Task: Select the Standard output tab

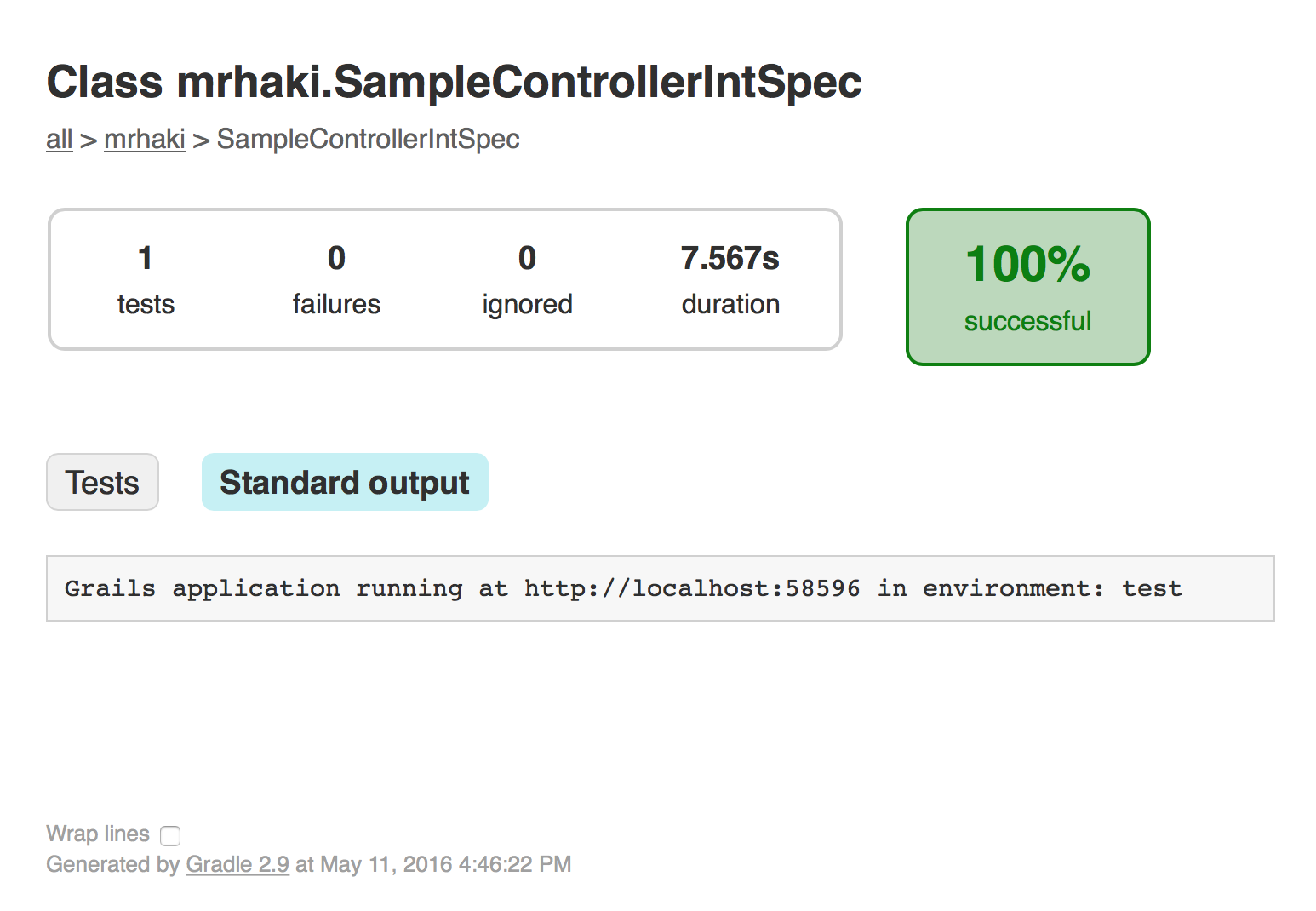Action: tap(345, 483)
